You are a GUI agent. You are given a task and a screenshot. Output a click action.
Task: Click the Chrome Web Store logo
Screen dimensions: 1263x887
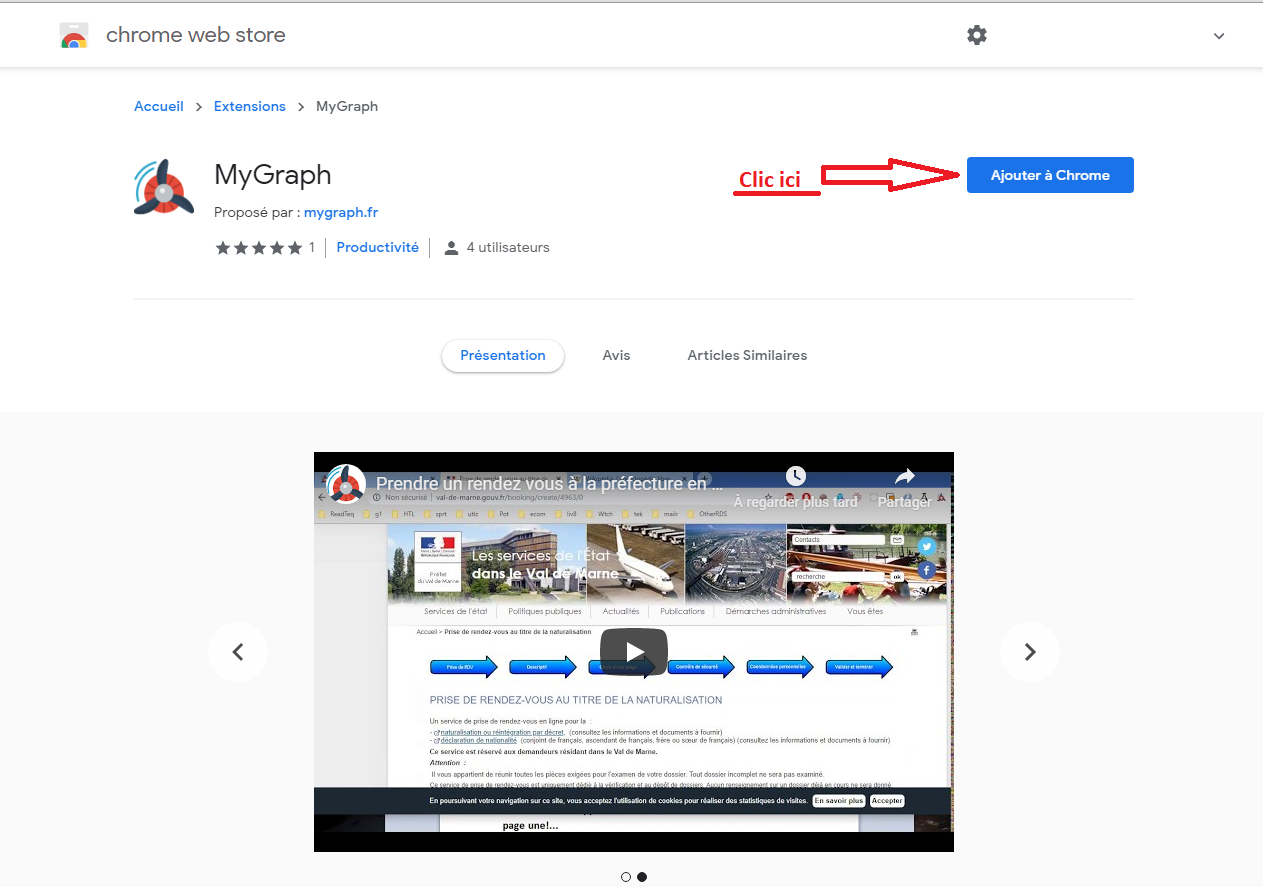coord(73,35)
